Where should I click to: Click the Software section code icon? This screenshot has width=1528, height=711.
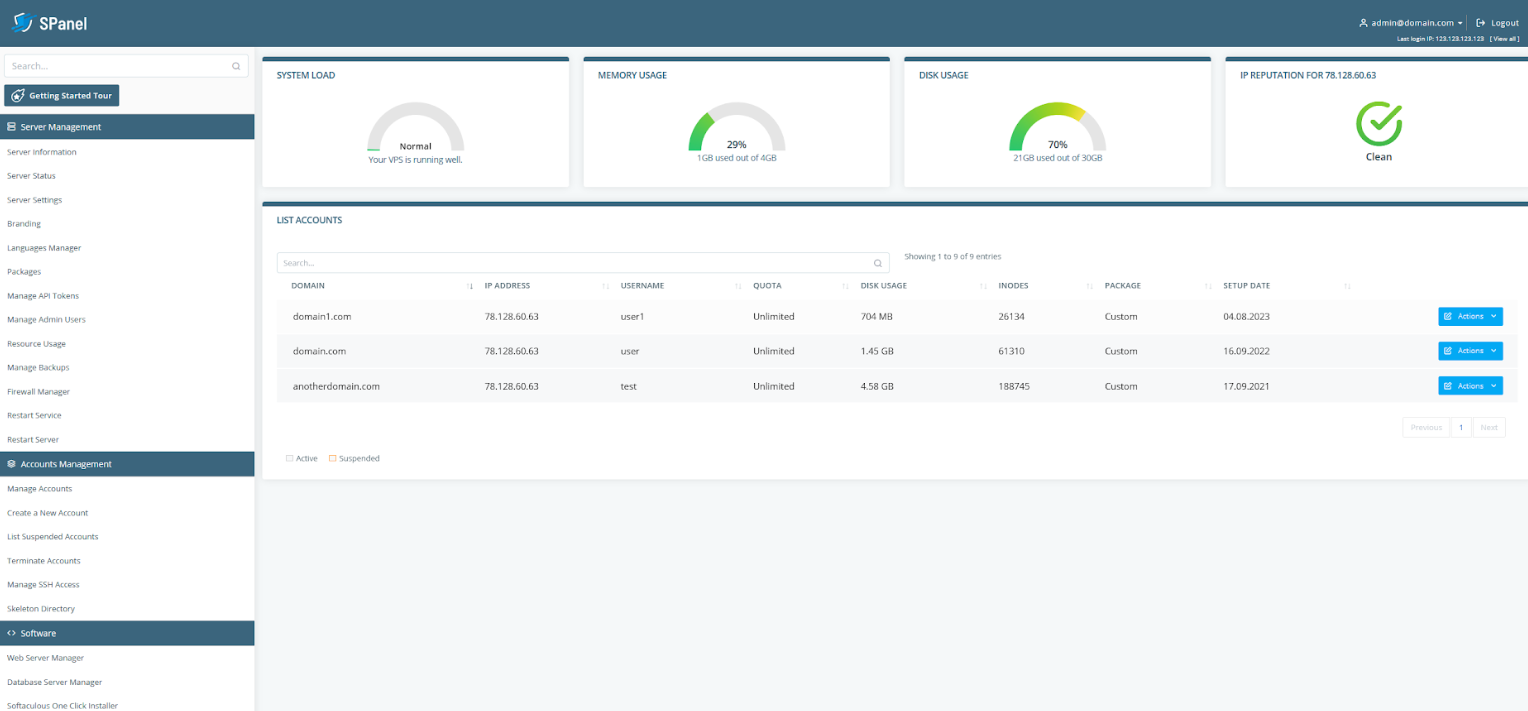point(9,633)
